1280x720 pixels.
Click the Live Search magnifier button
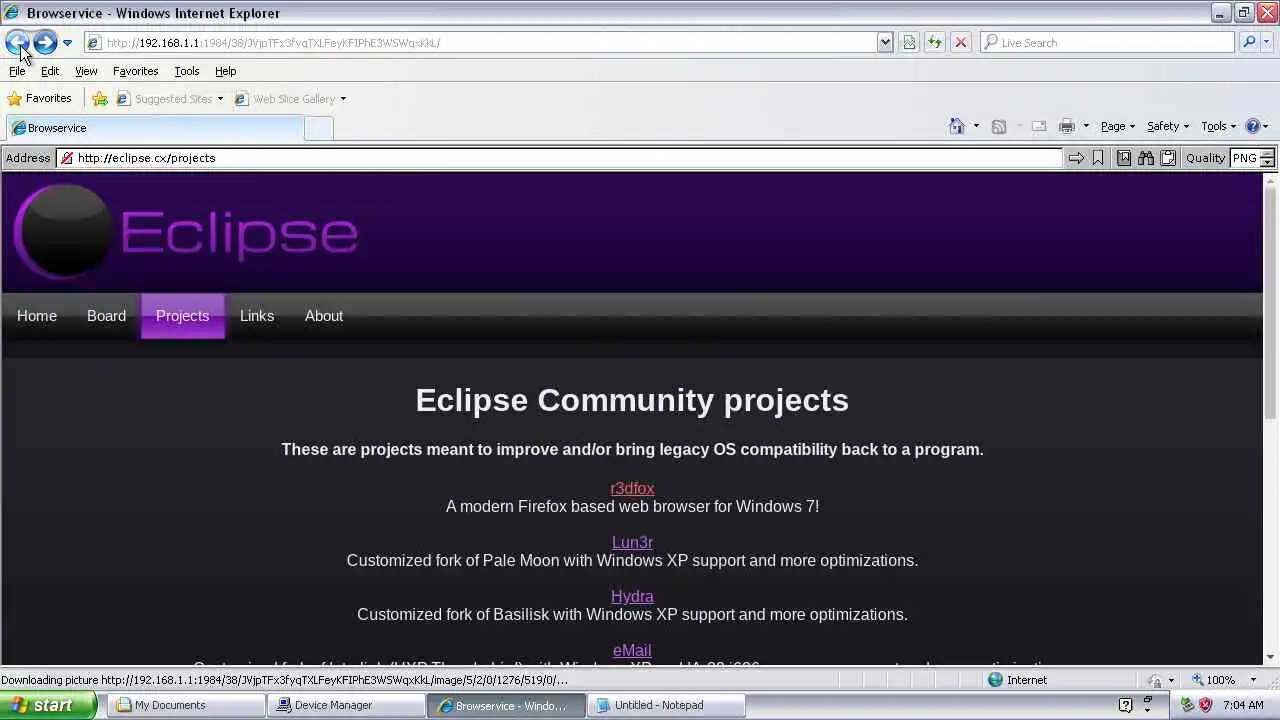(x=1248, y=42)
